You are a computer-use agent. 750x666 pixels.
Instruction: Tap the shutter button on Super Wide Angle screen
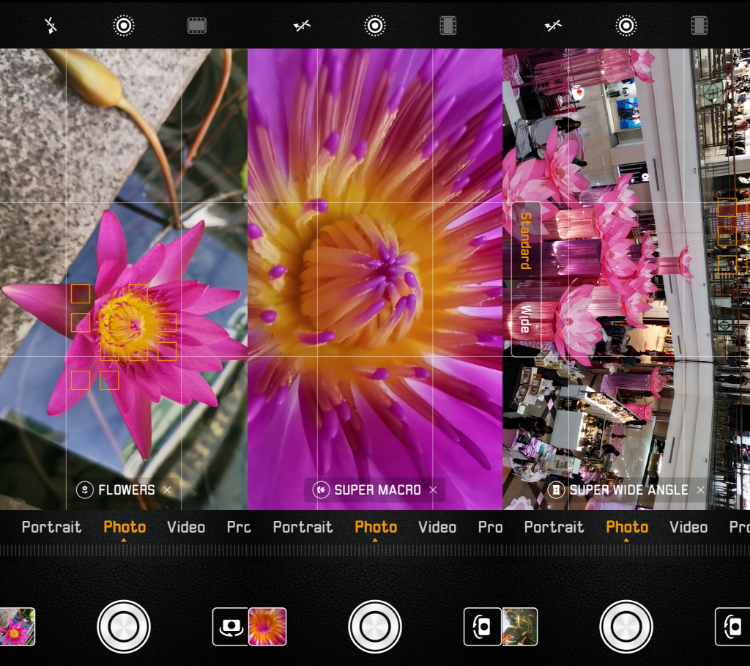click(x=626, y=626)
